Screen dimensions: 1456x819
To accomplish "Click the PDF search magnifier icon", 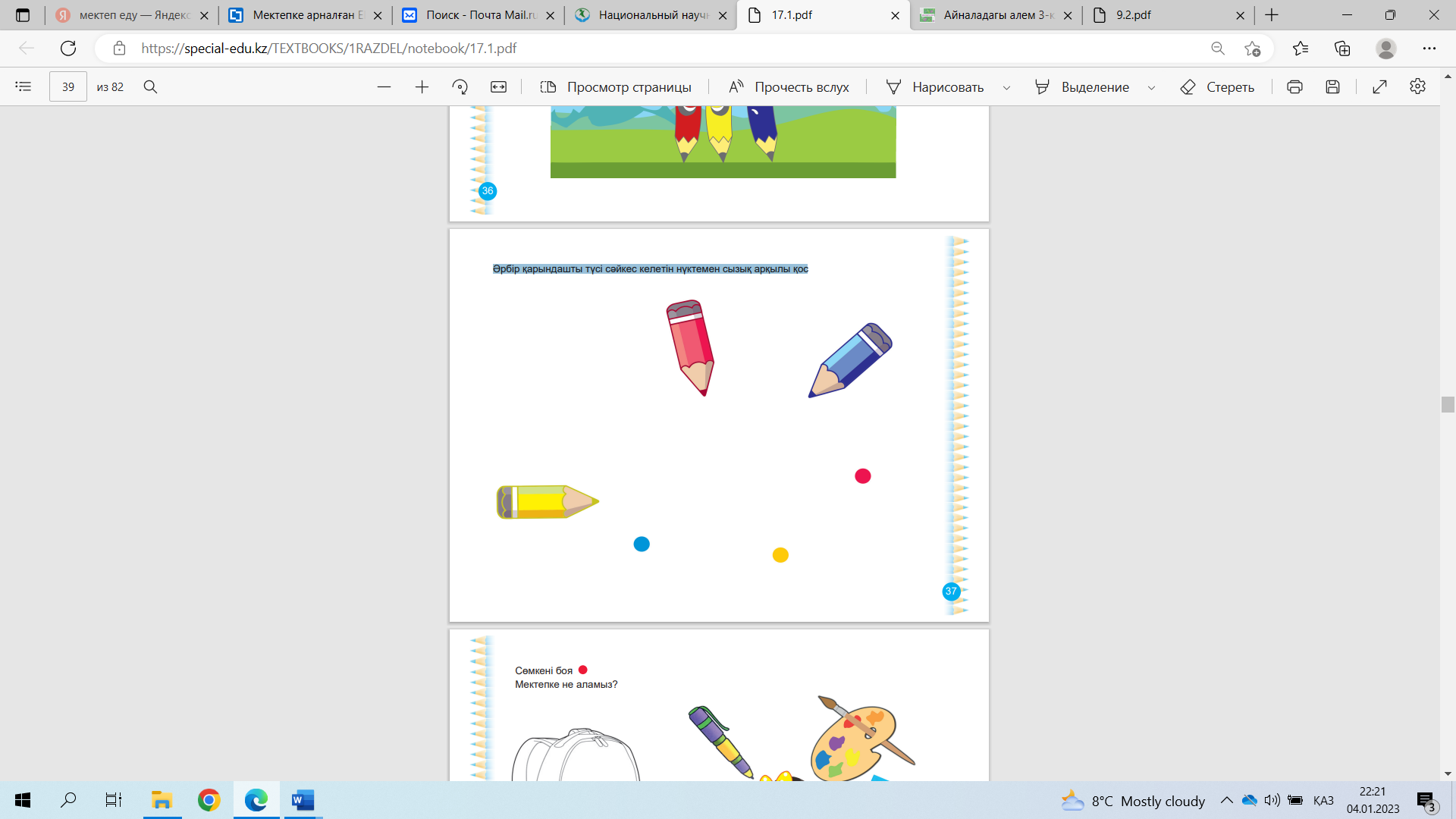I will tap(150, 86).
